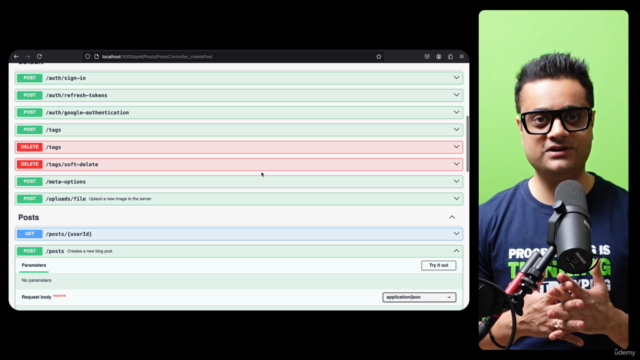Click the shield icon in the address bar

[x=87, y=57]
